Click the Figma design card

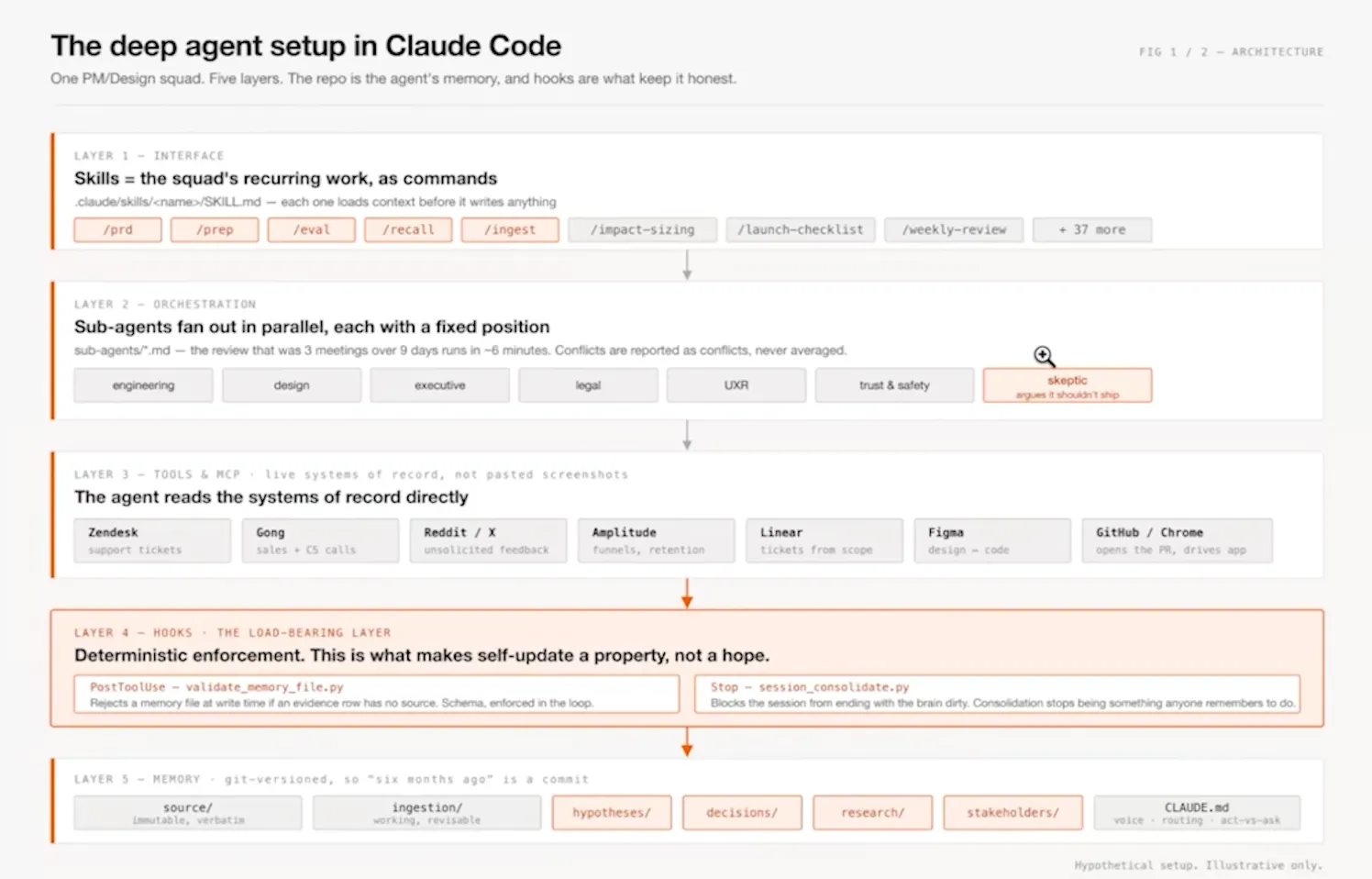[x=992, y=540]
